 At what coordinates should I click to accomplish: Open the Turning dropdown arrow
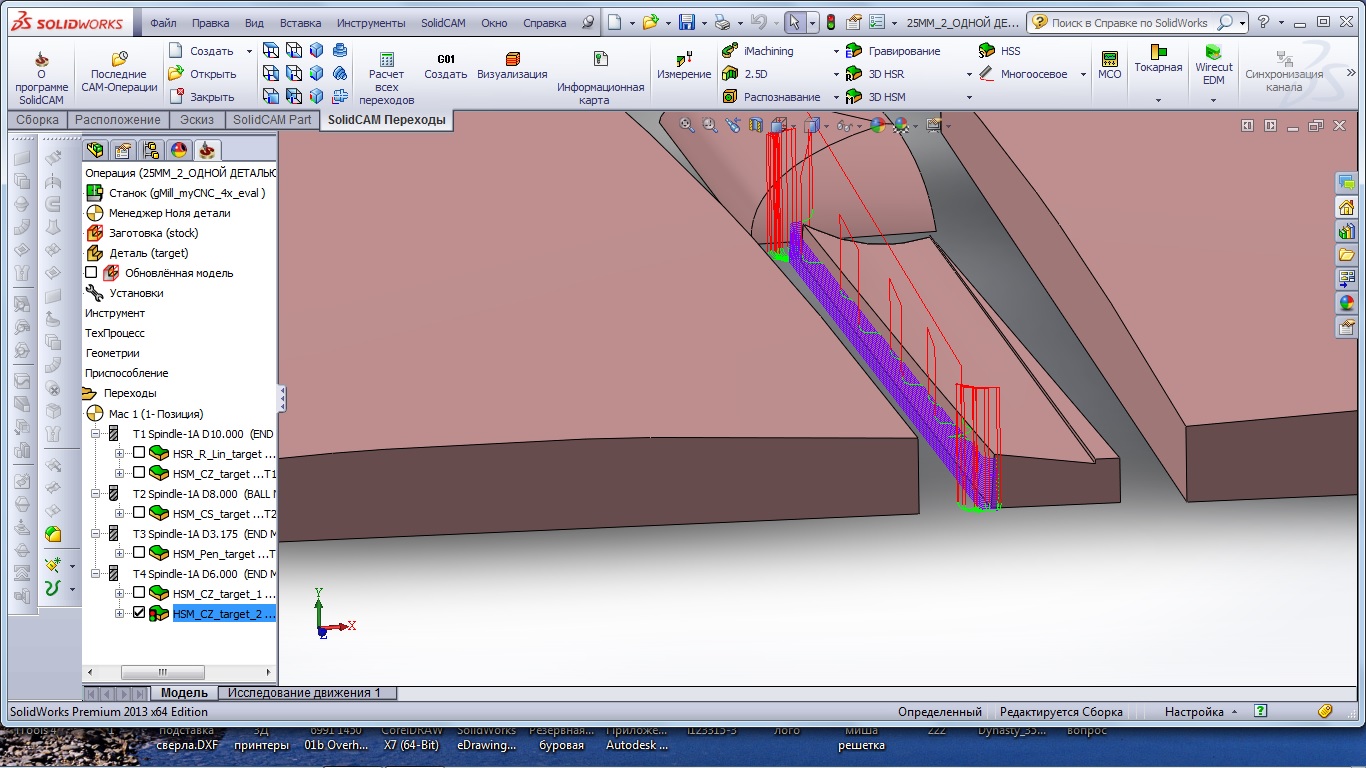[x=1158, y=100]
